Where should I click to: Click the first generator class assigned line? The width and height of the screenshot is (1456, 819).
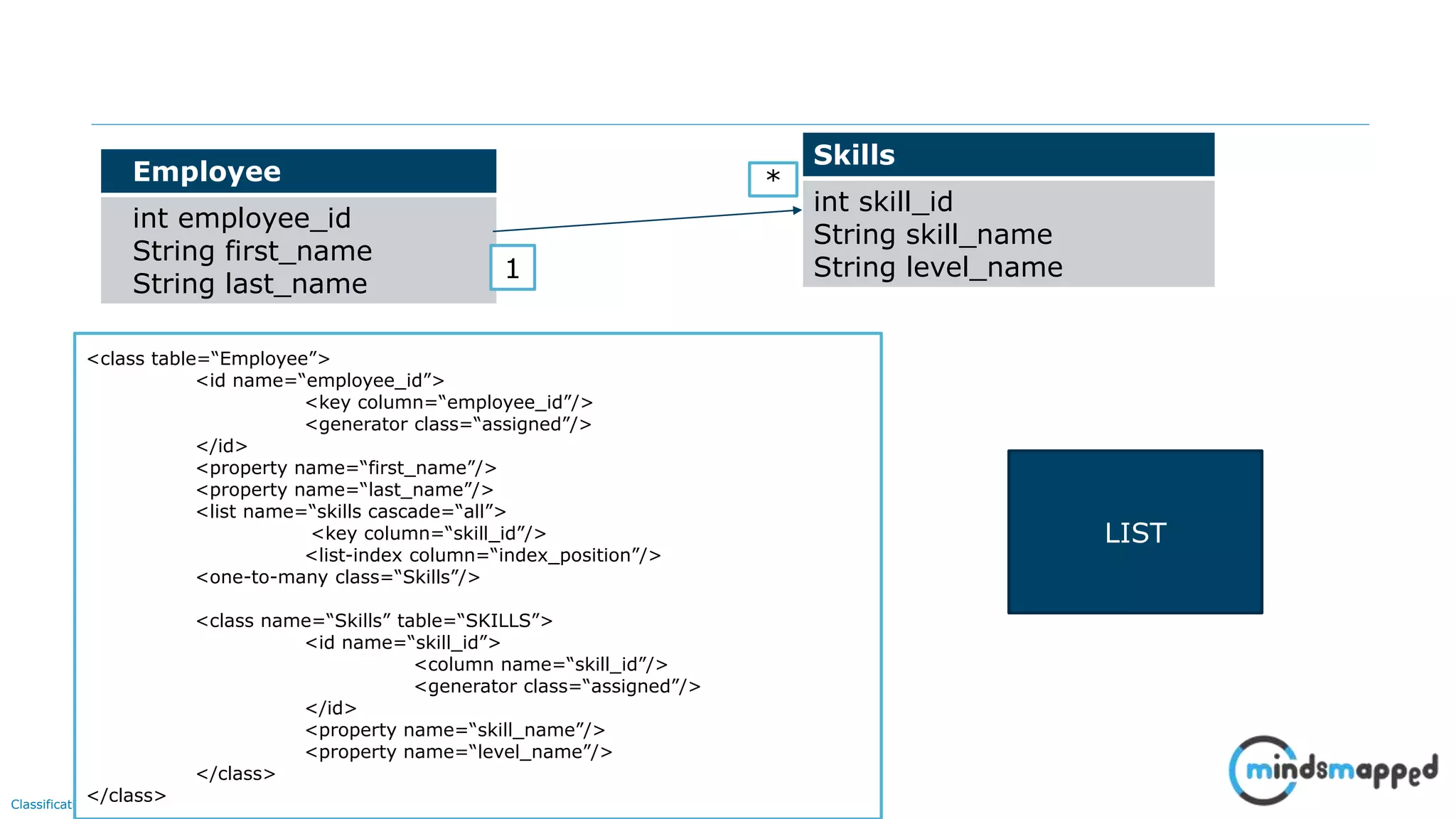tap(449, 424)
